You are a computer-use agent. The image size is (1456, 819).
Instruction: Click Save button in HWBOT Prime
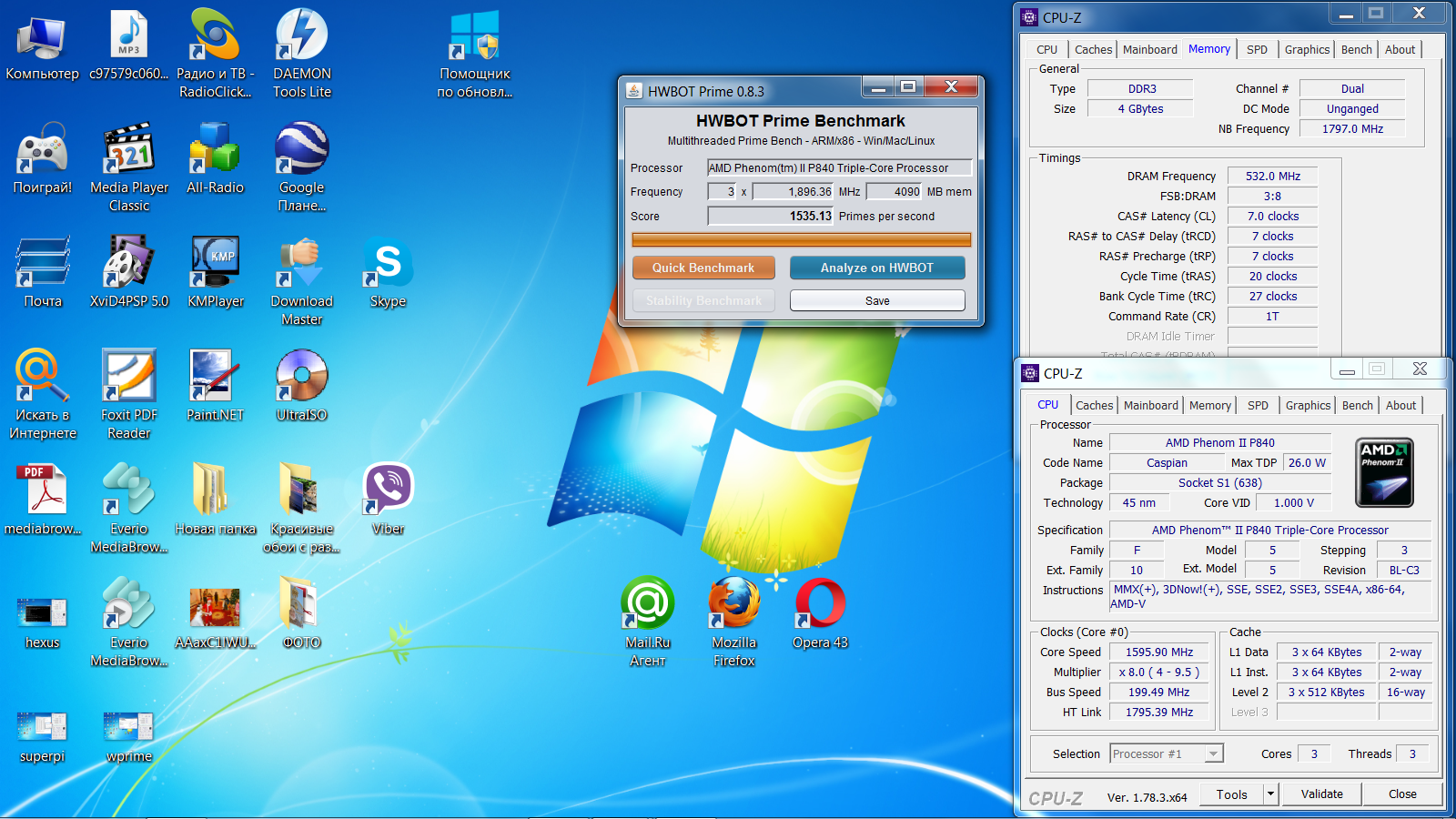pos(877,300)
